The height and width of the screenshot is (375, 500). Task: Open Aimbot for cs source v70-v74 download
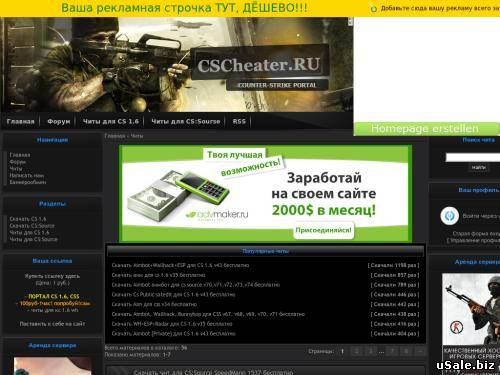[196, 285]
